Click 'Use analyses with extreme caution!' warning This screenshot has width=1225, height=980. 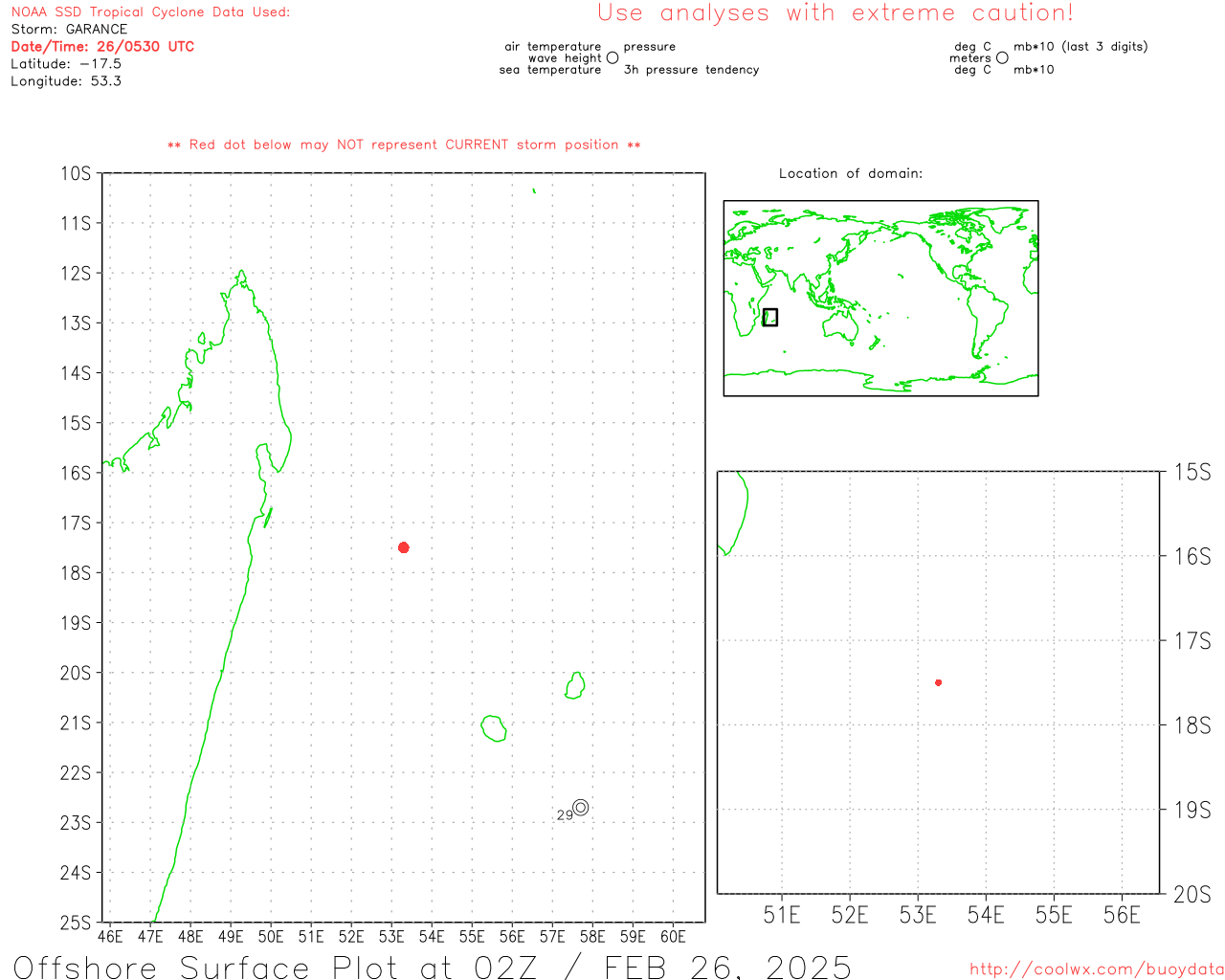click(835, 12)
